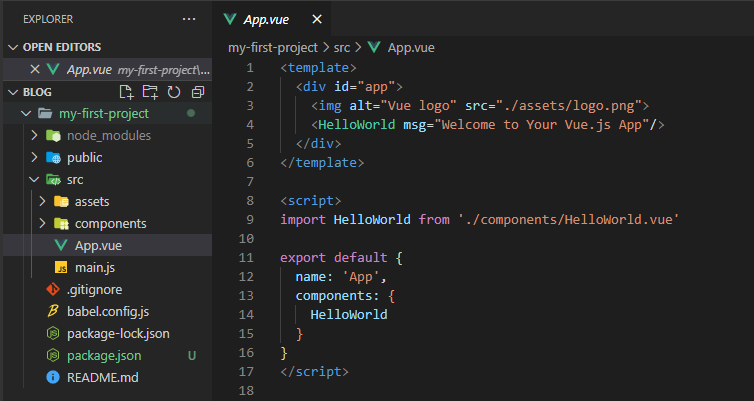Click the public folder globe icon
754x401 pixels.
click(x=53, y=157)
